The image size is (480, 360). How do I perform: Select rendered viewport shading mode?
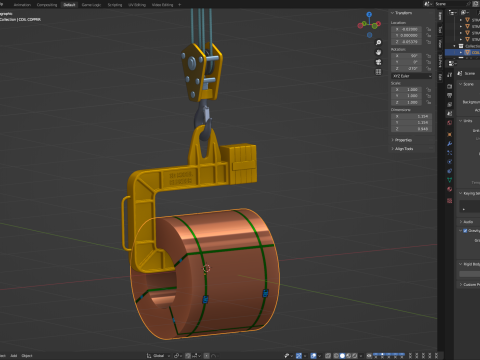[355, 356]
